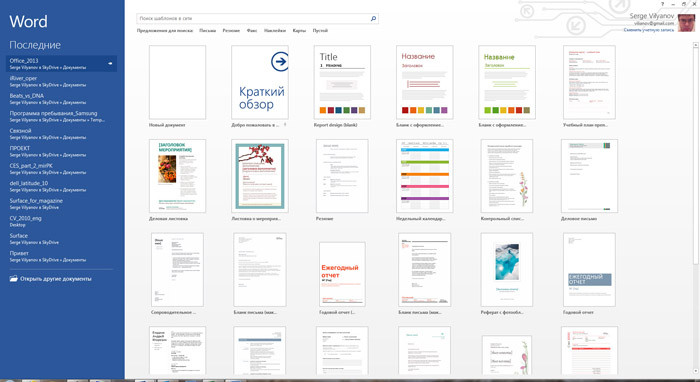
Task: Click the Сменить учетную запись link
Action: pos(649,30)
